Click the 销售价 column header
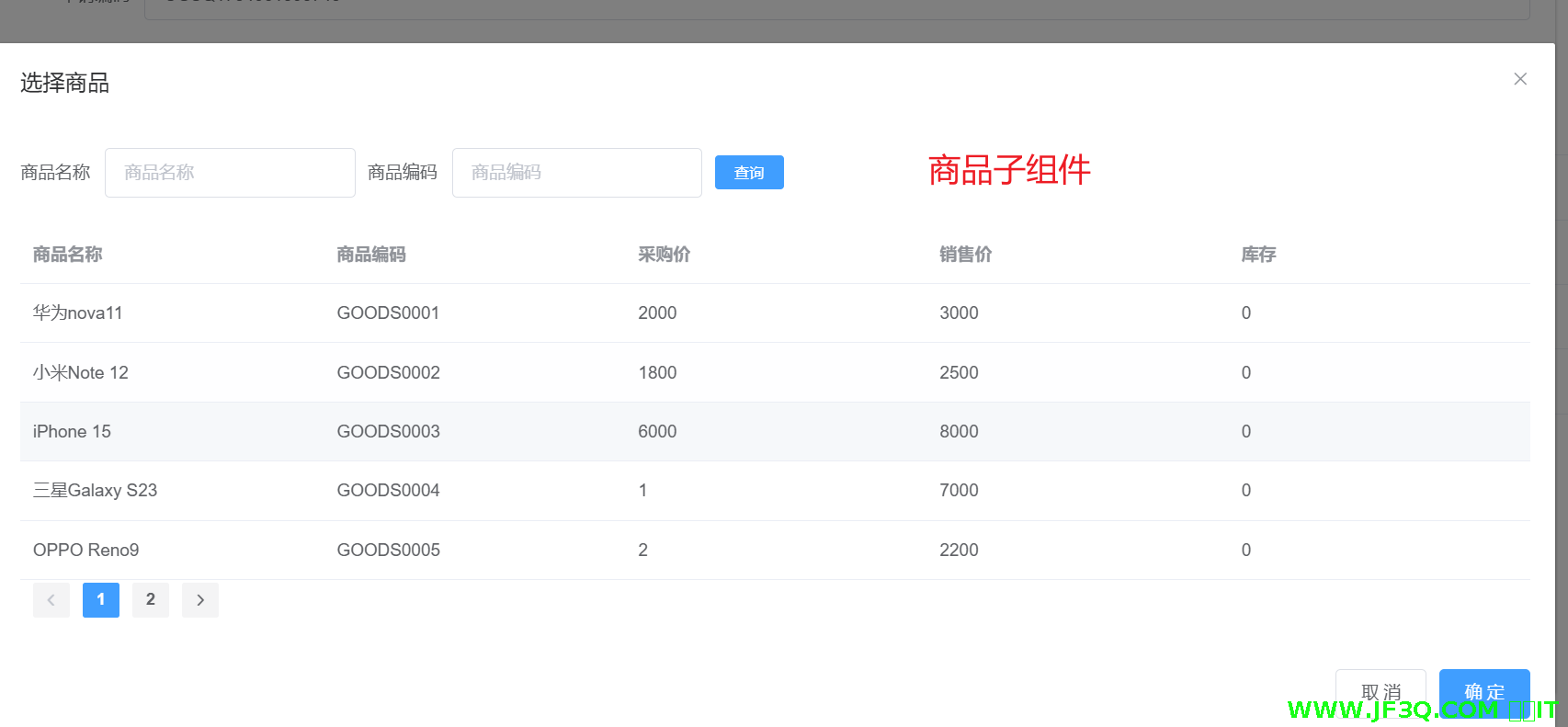 pyautogui.click(x=965, y=255)
